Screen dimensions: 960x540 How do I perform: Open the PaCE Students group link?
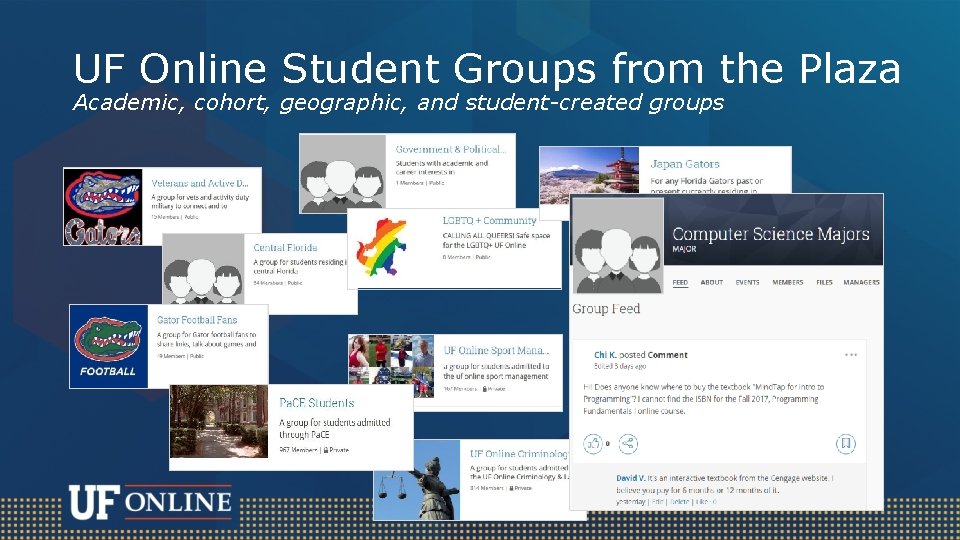pos(317,403)
